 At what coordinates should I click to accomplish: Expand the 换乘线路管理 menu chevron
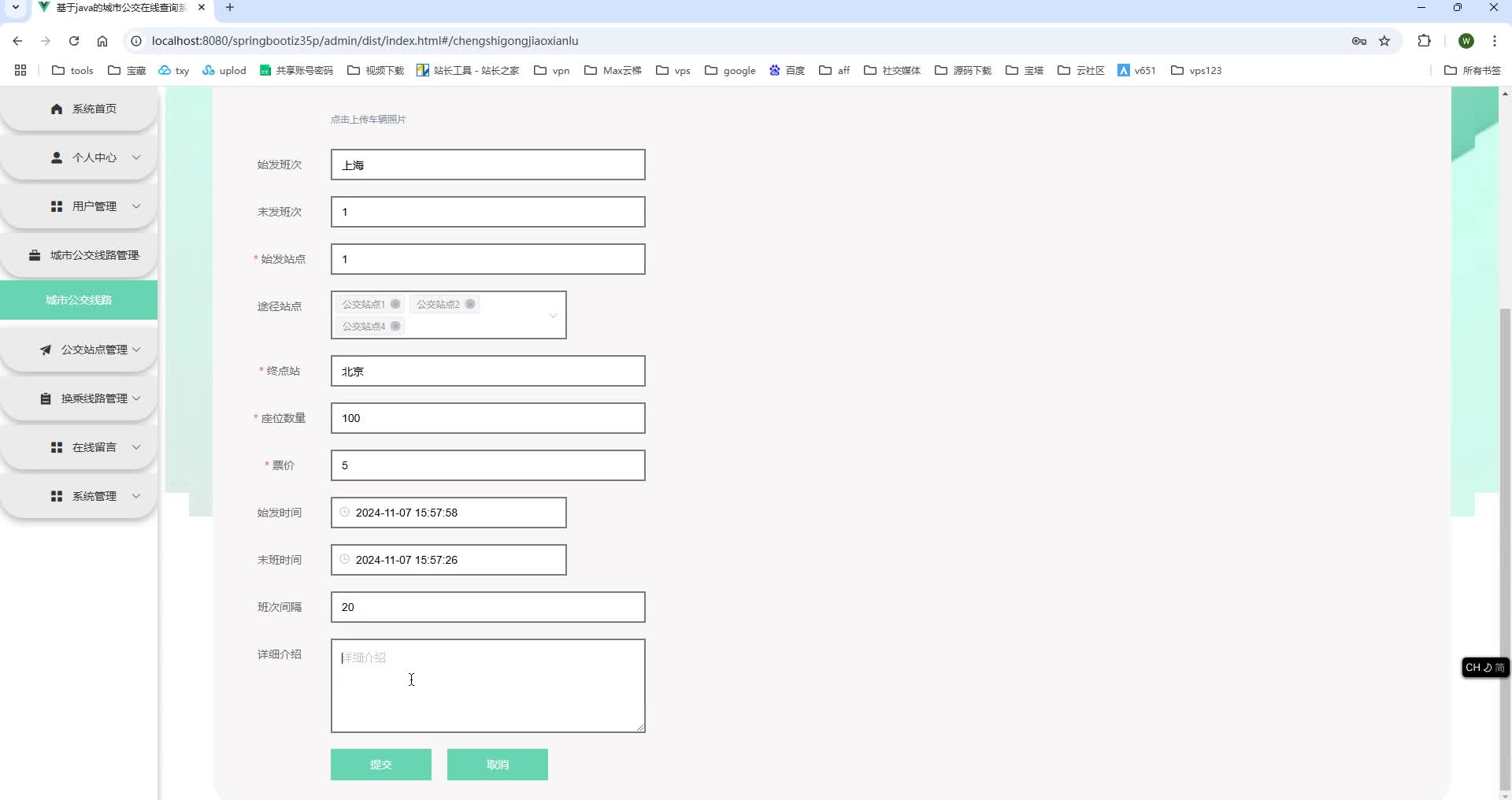pyautogui.click(x=136, y=398)
